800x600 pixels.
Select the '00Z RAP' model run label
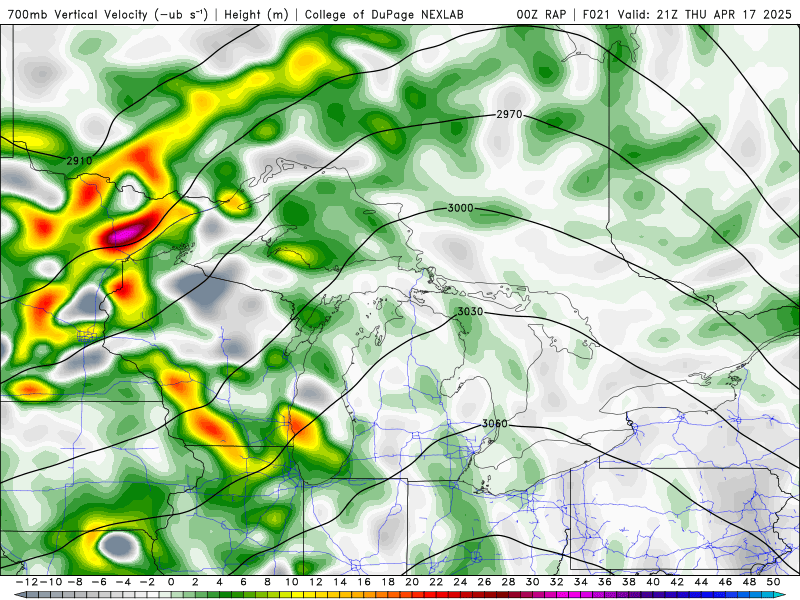[541, 14]
